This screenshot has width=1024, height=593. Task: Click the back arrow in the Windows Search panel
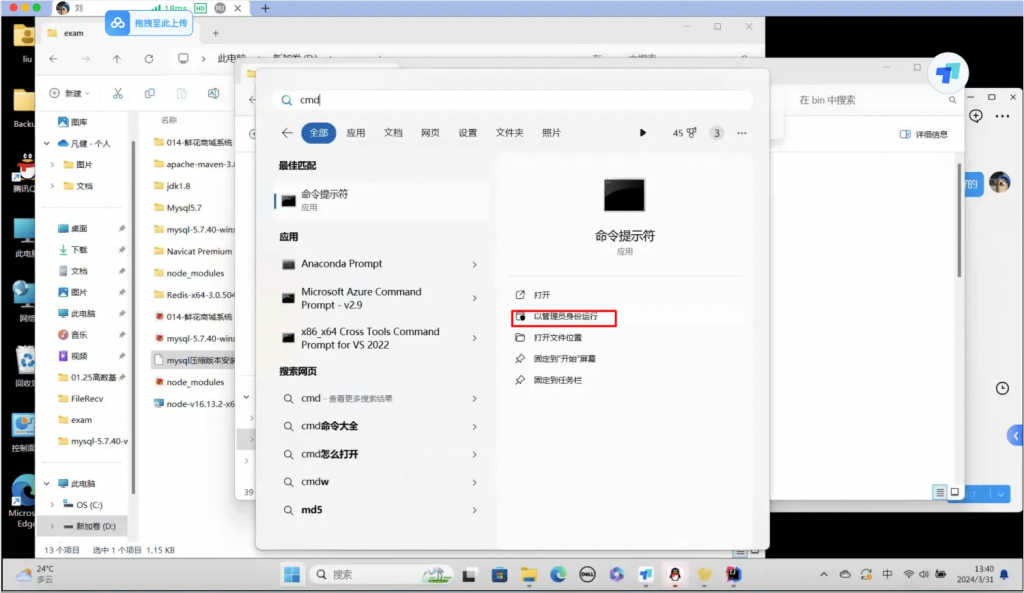point(287,132)
